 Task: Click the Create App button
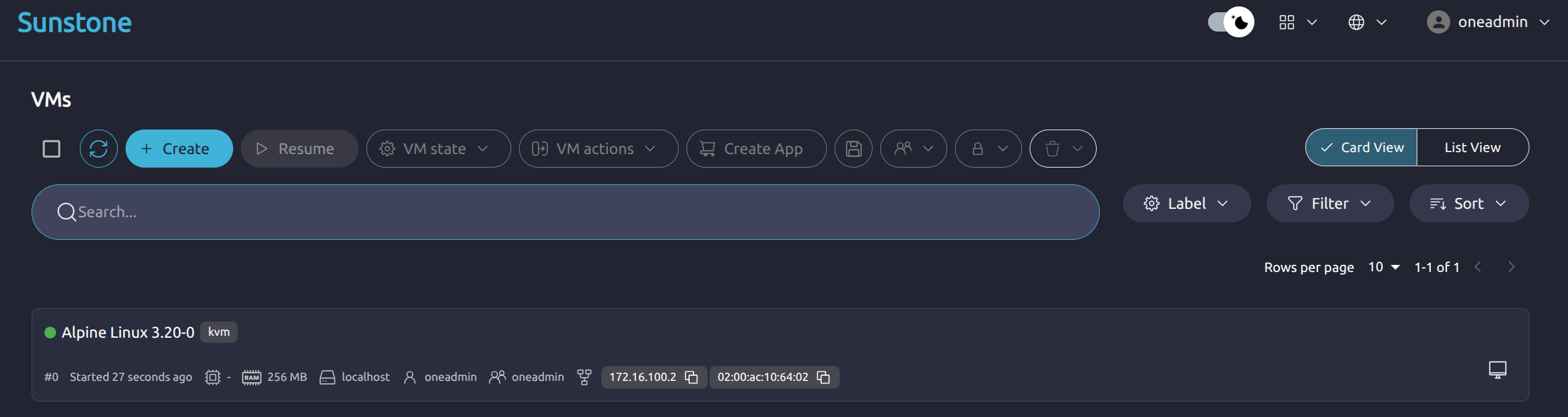[756, 149]
